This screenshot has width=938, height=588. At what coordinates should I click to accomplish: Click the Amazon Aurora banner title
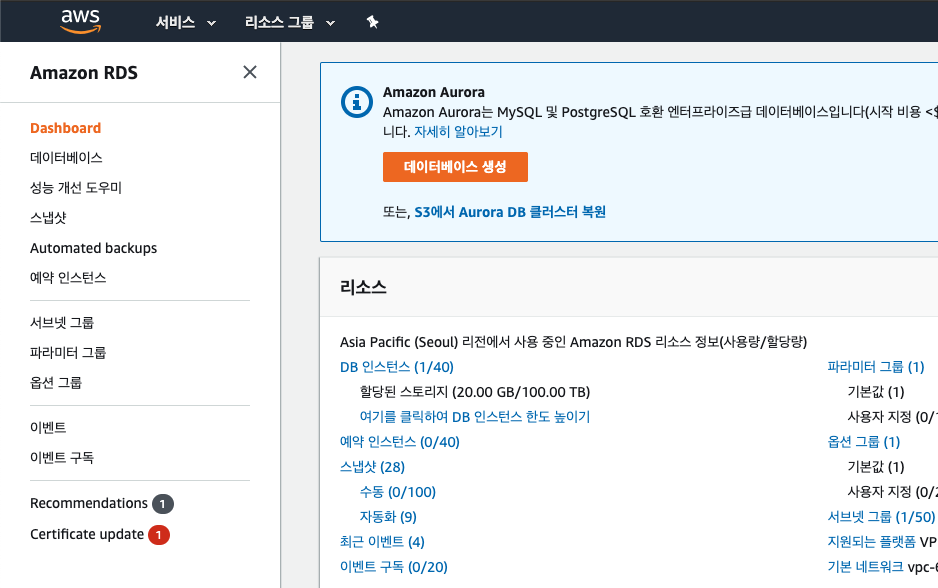(434, 92)
